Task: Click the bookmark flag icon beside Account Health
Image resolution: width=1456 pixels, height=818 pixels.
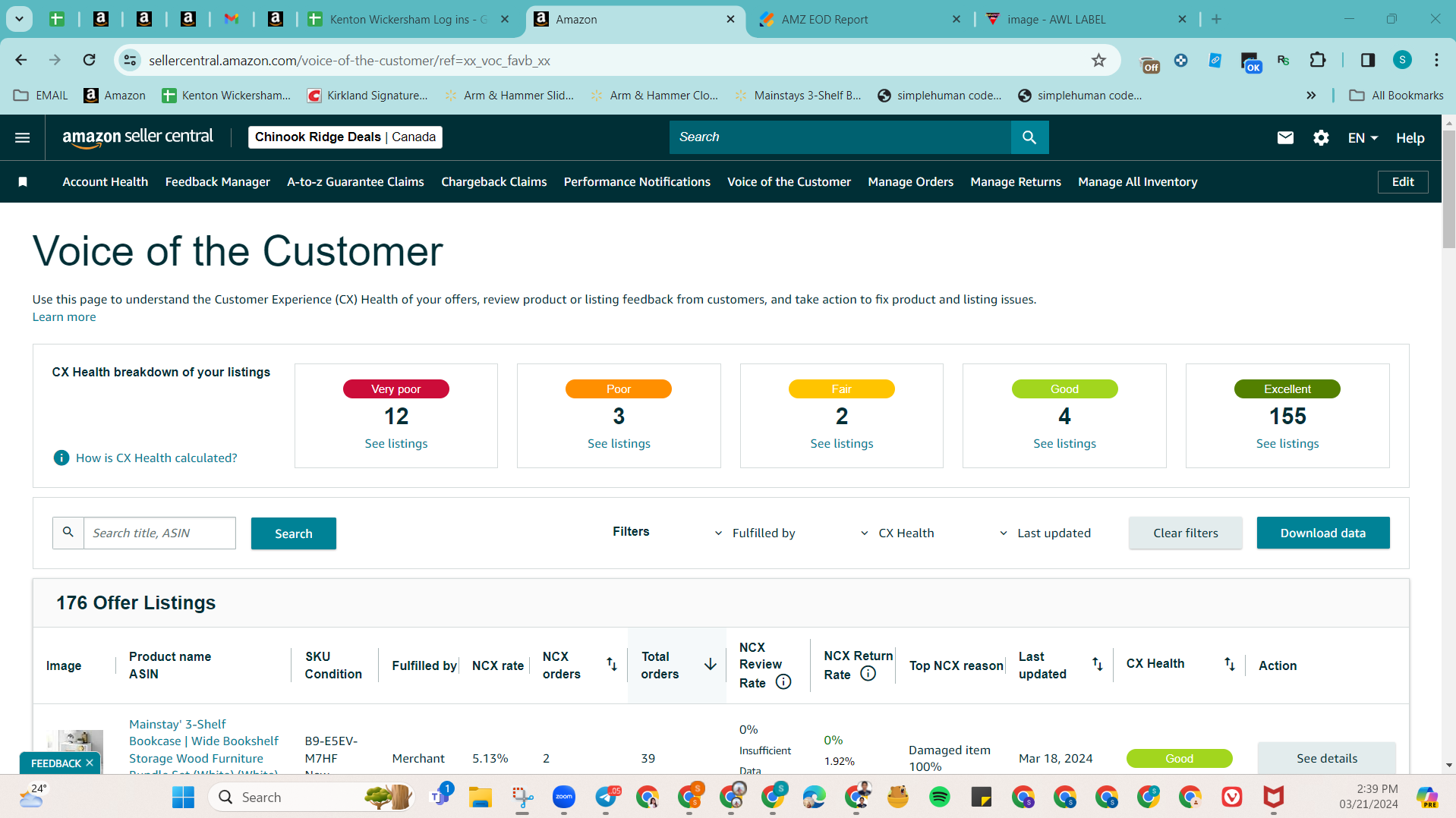Action: click(x=23, y=182)
